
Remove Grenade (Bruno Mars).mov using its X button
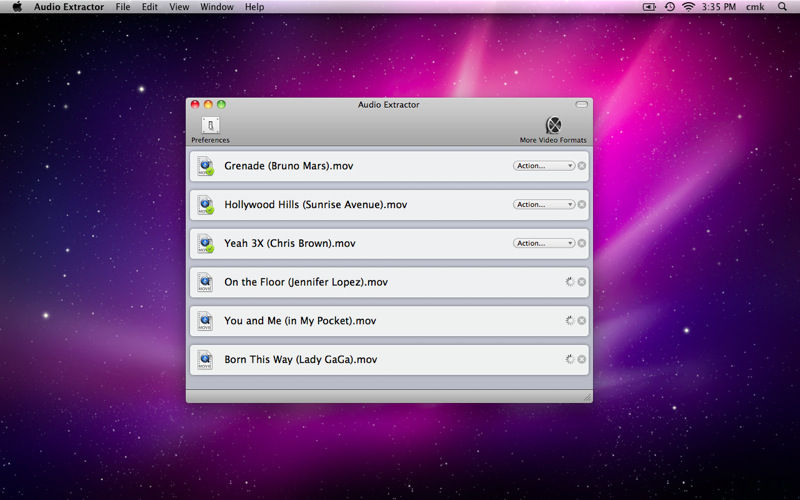coord(582,166)
